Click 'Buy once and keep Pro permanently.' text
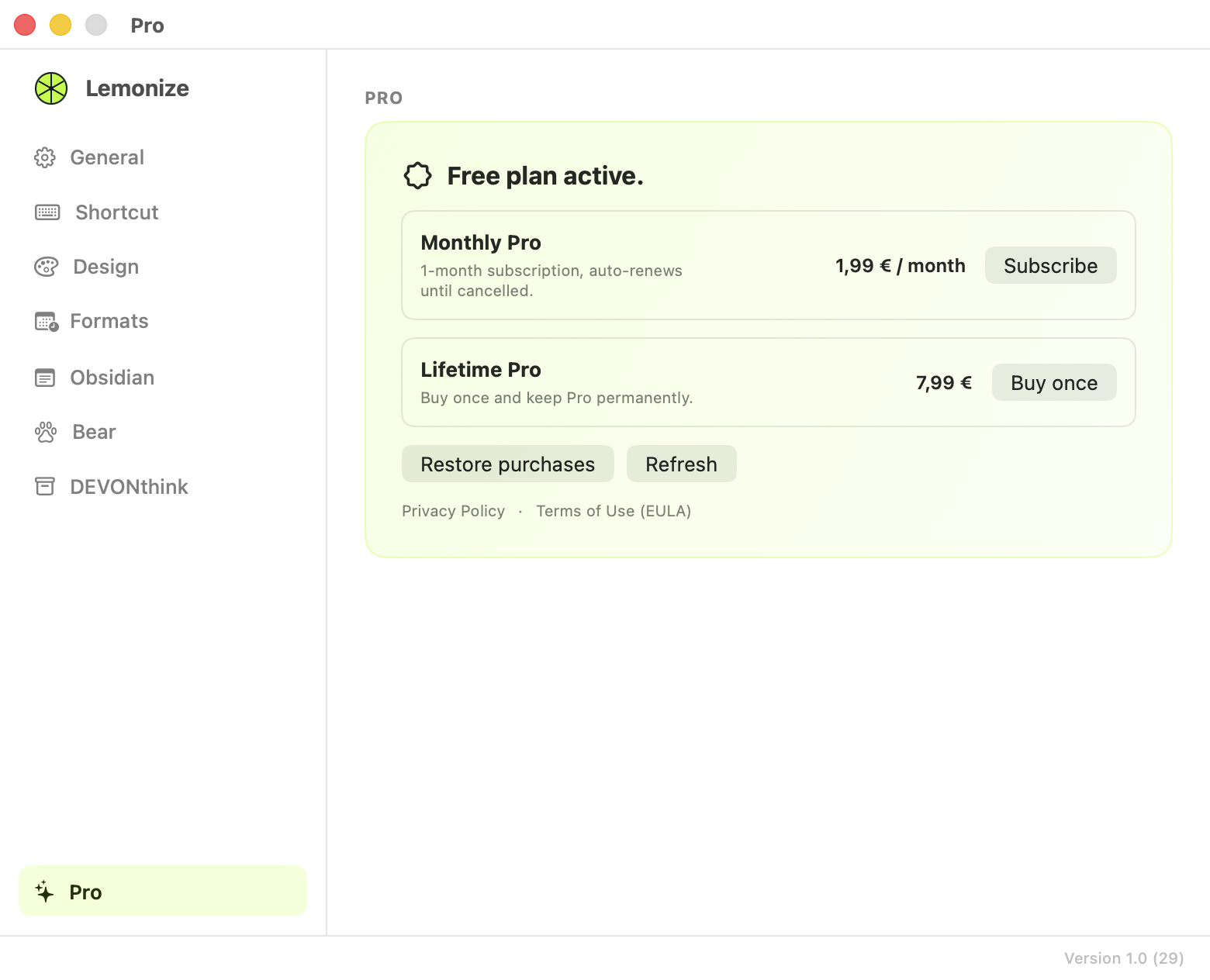 [556, 398]
